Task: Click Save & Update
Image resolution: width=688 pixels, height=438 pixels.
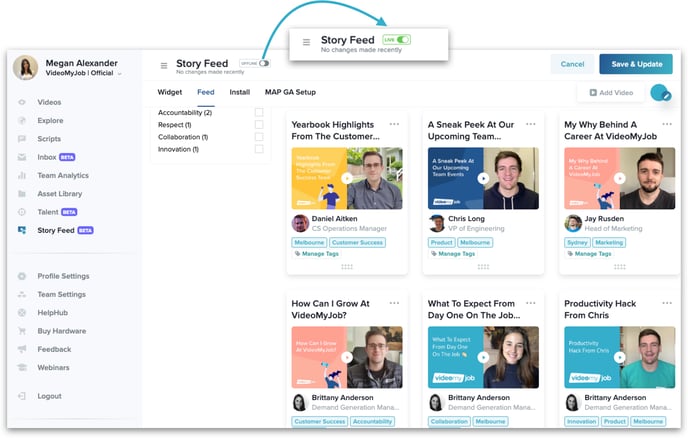Action: tap(636, 64)
